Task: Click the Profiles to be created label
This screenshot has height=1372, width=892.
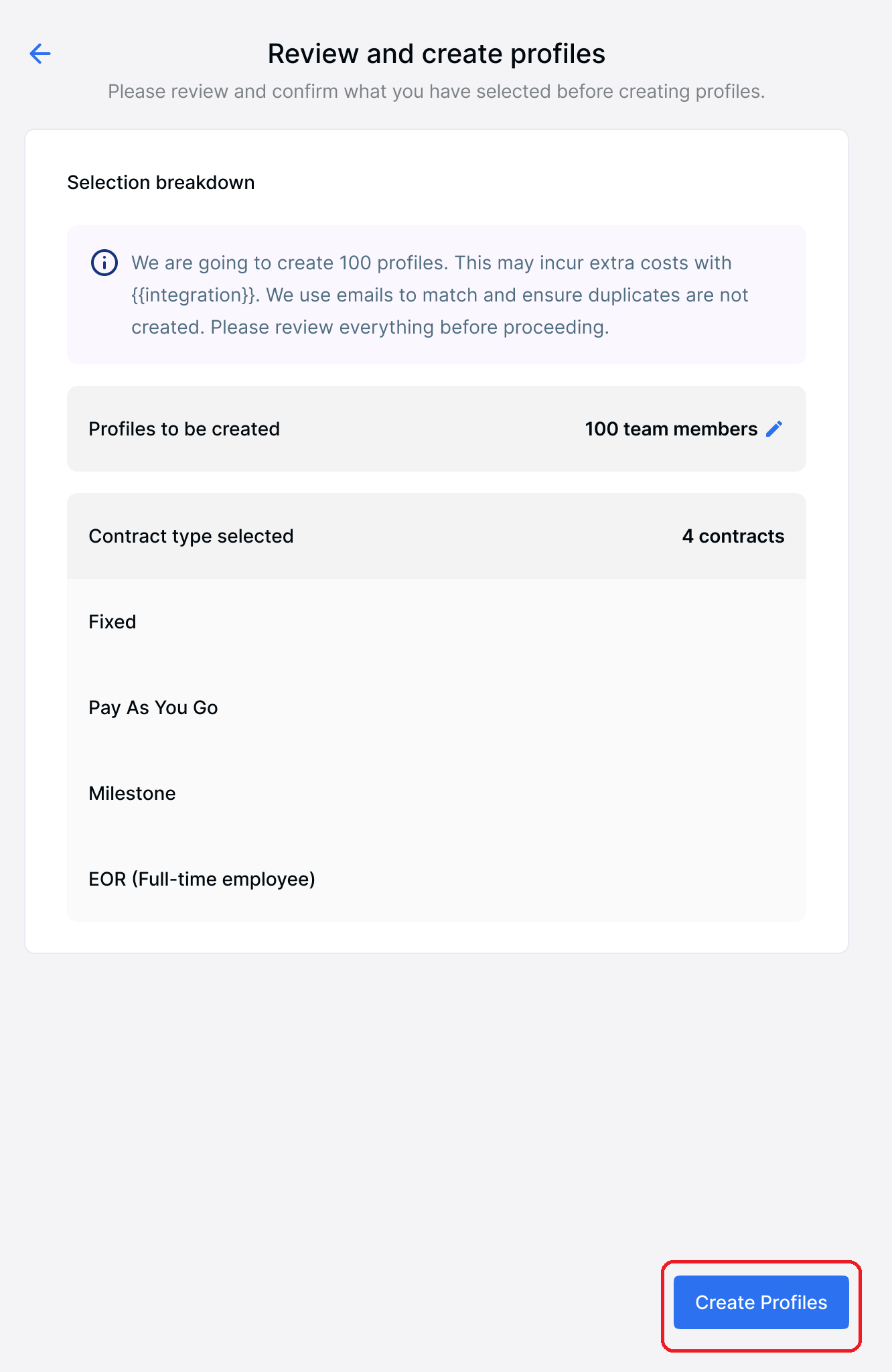Action: pos(184,429)
